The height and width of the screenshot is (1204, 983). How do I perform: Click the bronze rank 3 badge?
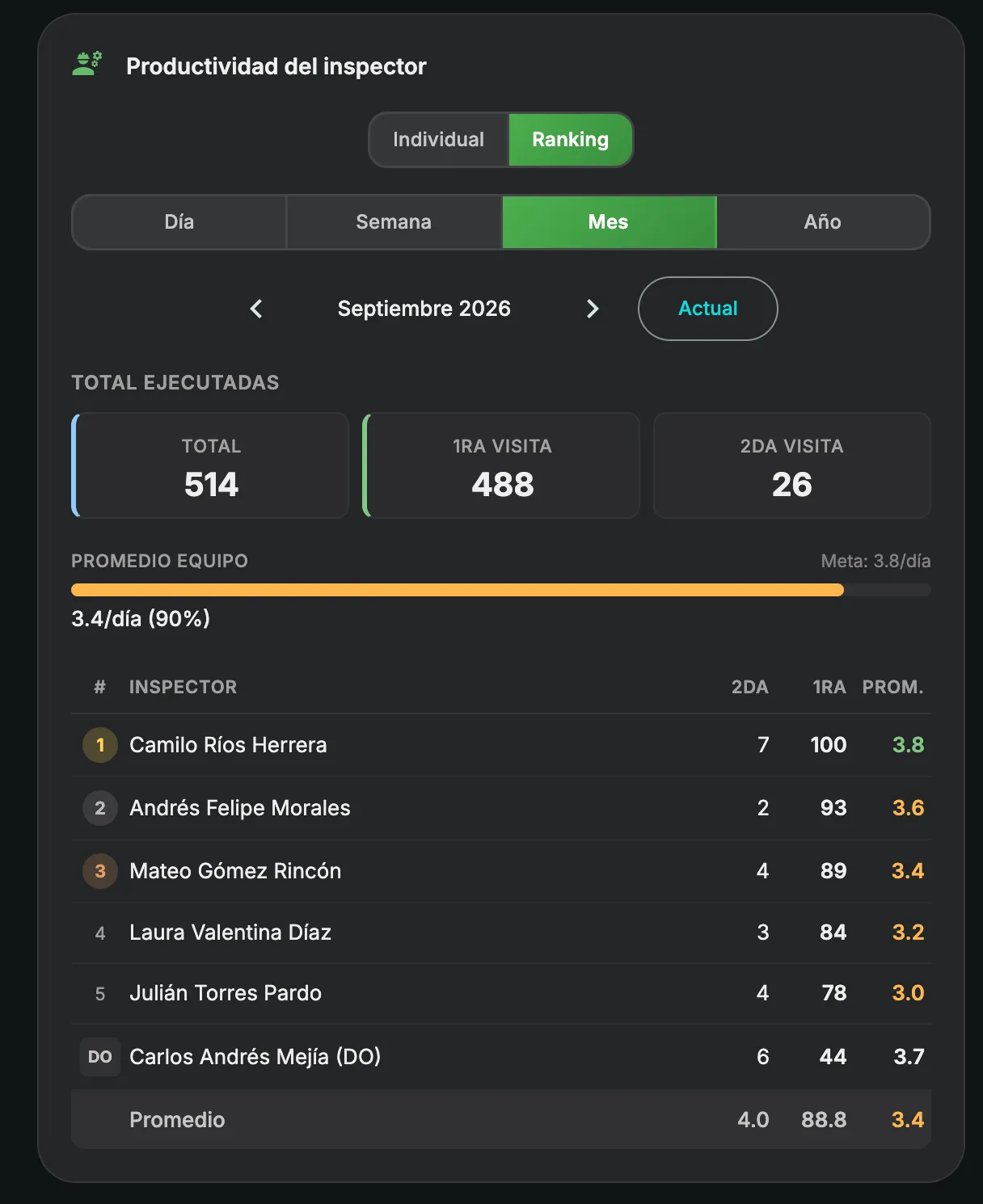click(100, 871)
